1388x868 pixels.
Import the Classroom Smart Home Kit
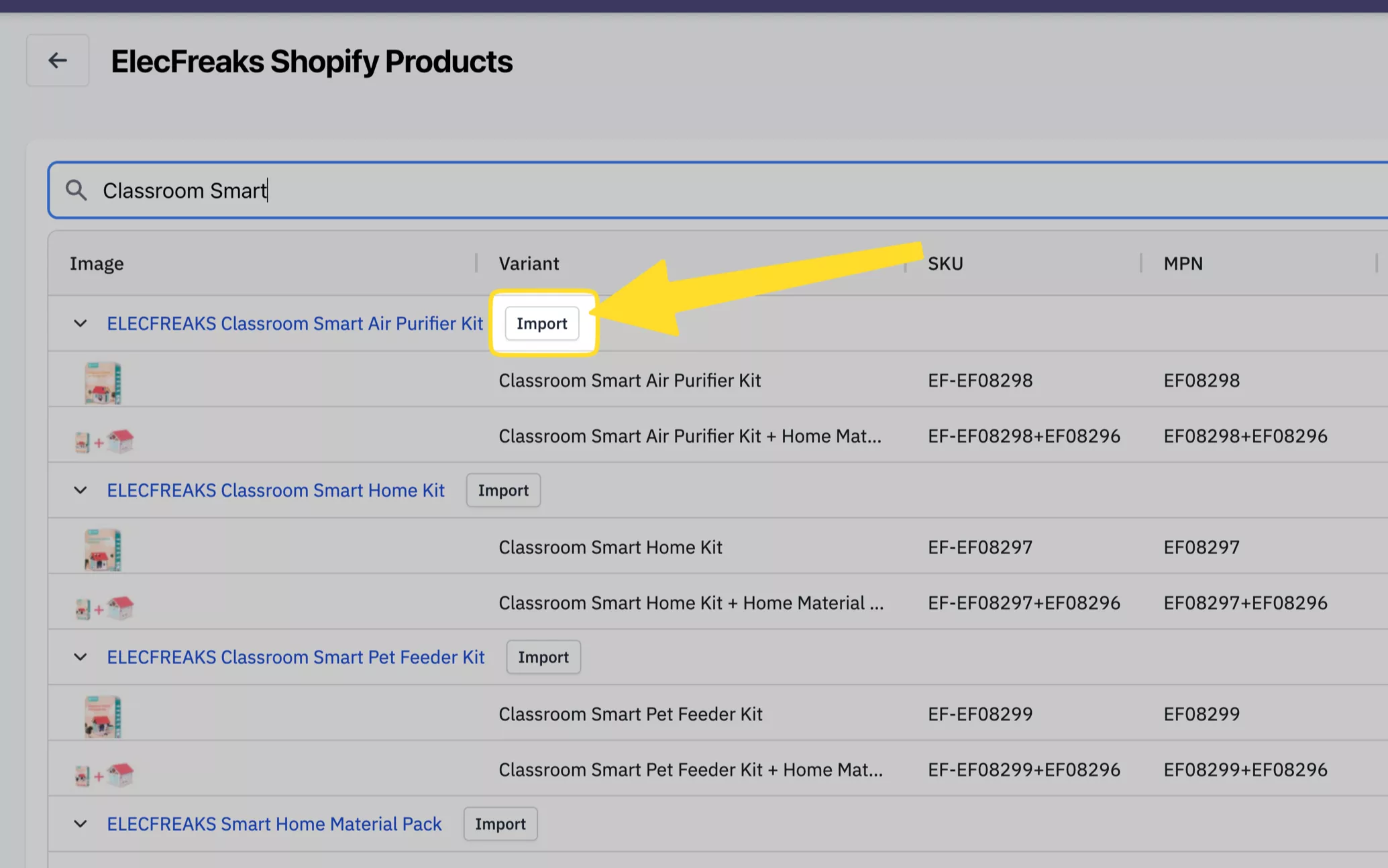click(503, 490)
